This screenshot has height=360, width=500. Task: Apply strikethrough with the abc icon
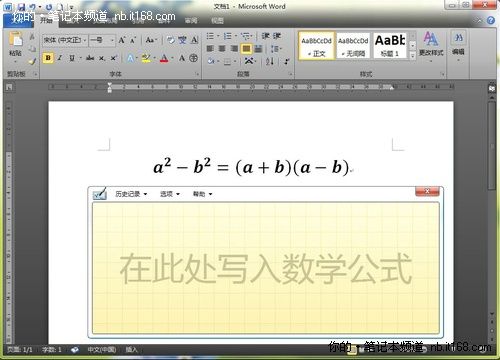pos(90,58)
